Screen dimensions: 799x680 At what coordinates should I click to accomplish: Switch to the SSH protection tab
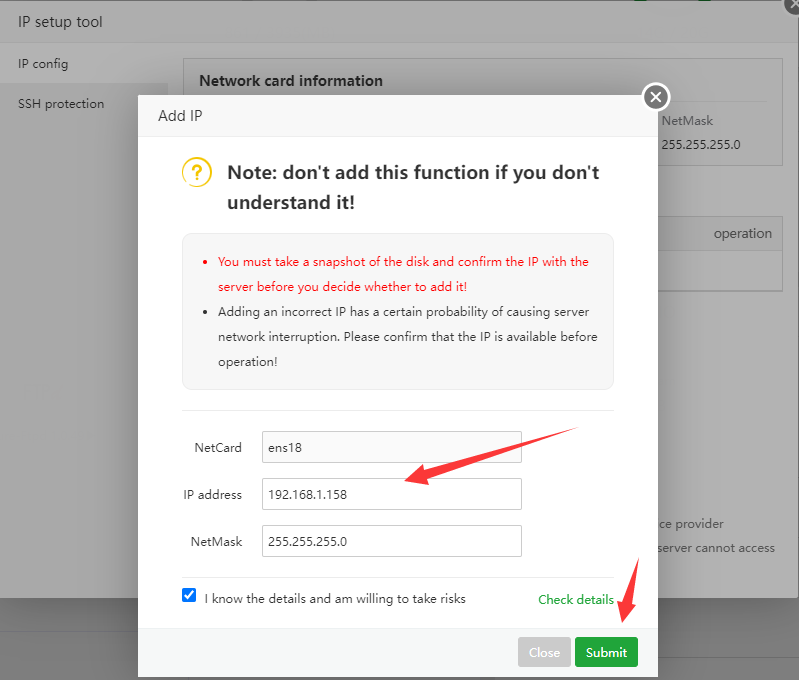click(61, 104)
